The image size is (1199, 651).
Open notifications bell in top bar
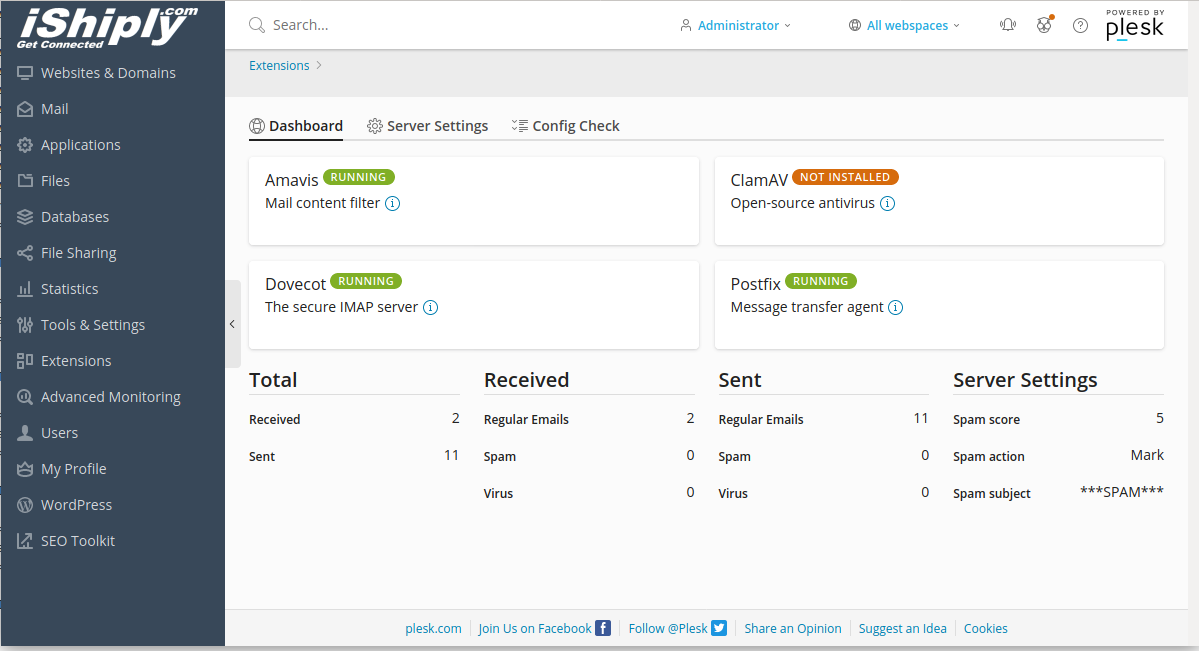1007,24
